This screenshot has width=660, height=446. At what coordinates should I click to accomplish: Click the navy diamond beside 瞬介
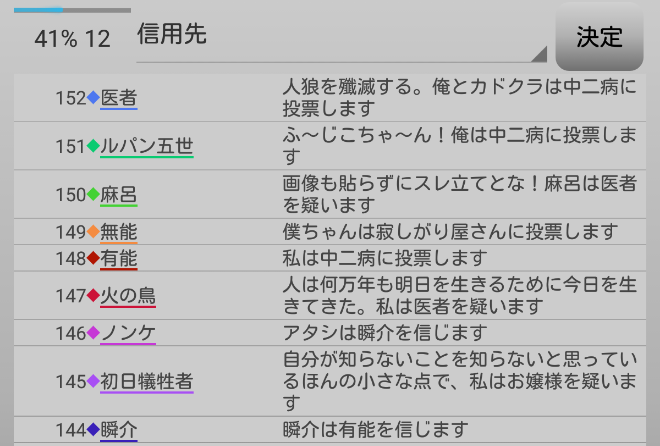tap(94, 430)
